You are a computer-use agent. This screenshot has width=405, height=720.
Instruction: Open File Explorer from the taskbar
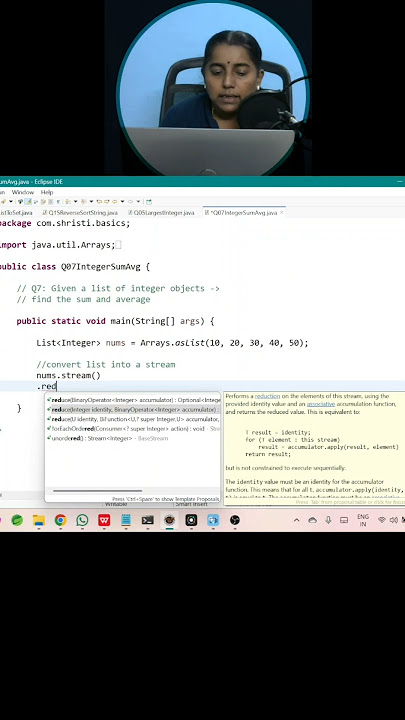(x=39, y=520)
